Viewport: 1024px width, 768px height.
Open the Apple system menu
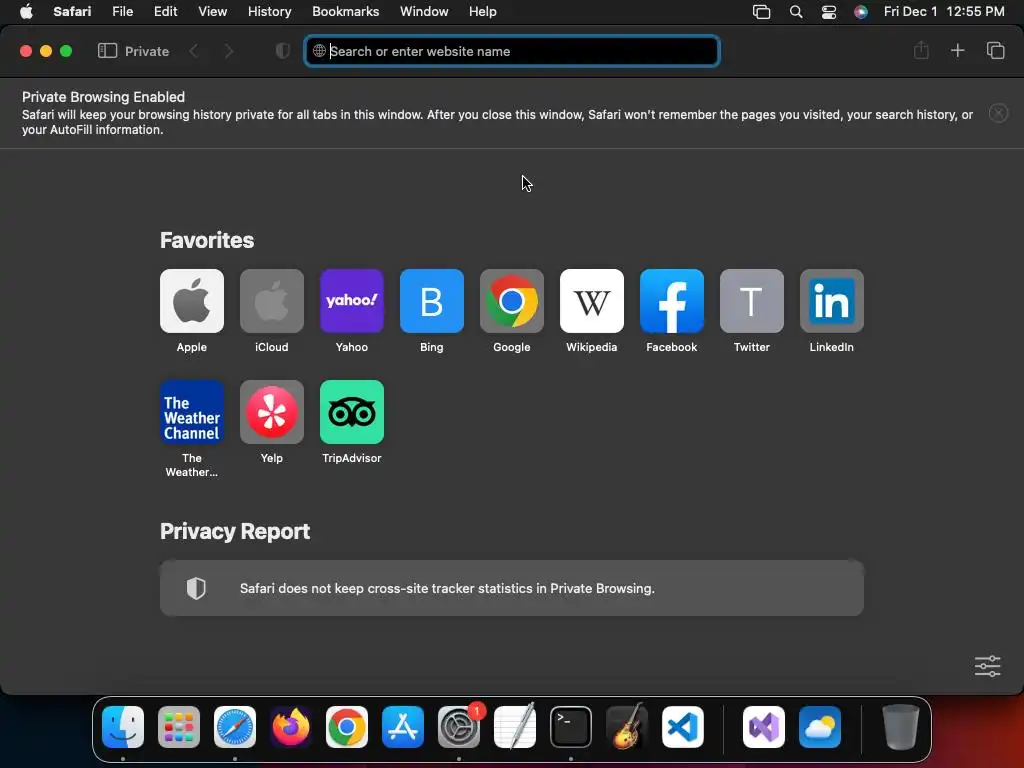coord(26,12)
